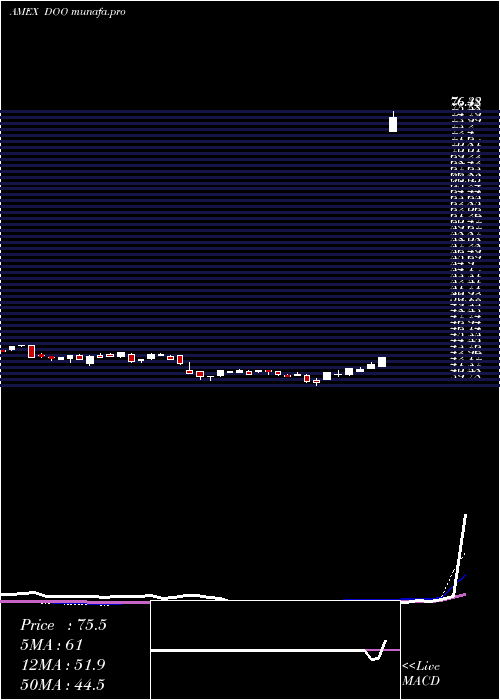Click the 5MA : 61 value
The height and width of the screenshot is (700, 500).
(x=51, y=645)
